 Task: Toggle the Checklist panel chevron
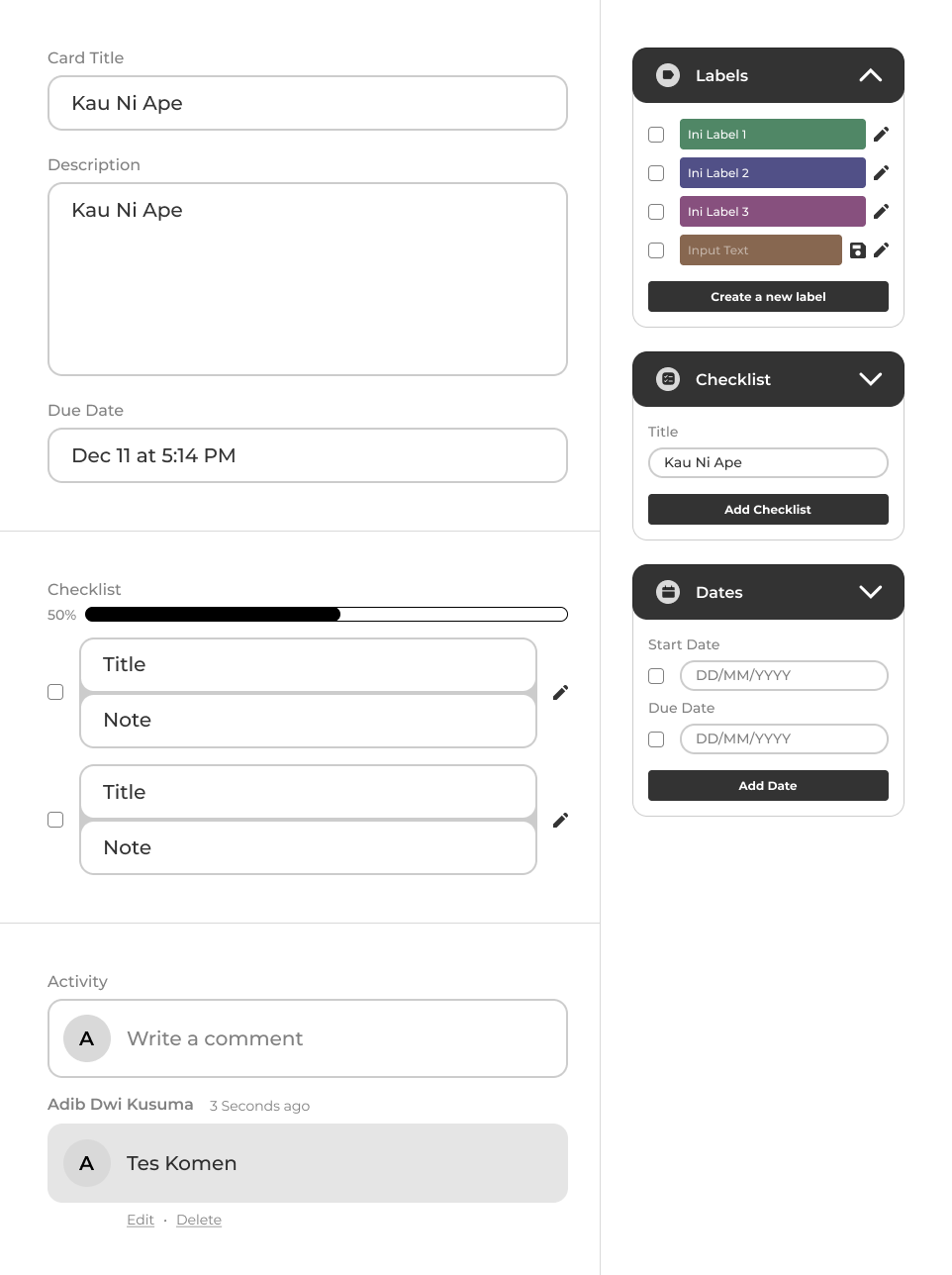coord(870,379)
